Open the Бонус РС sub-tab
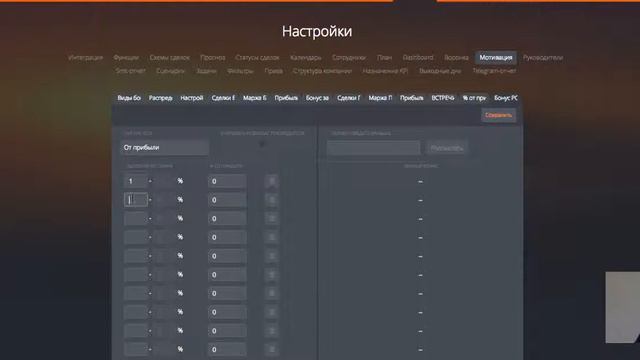 (506, 98)
